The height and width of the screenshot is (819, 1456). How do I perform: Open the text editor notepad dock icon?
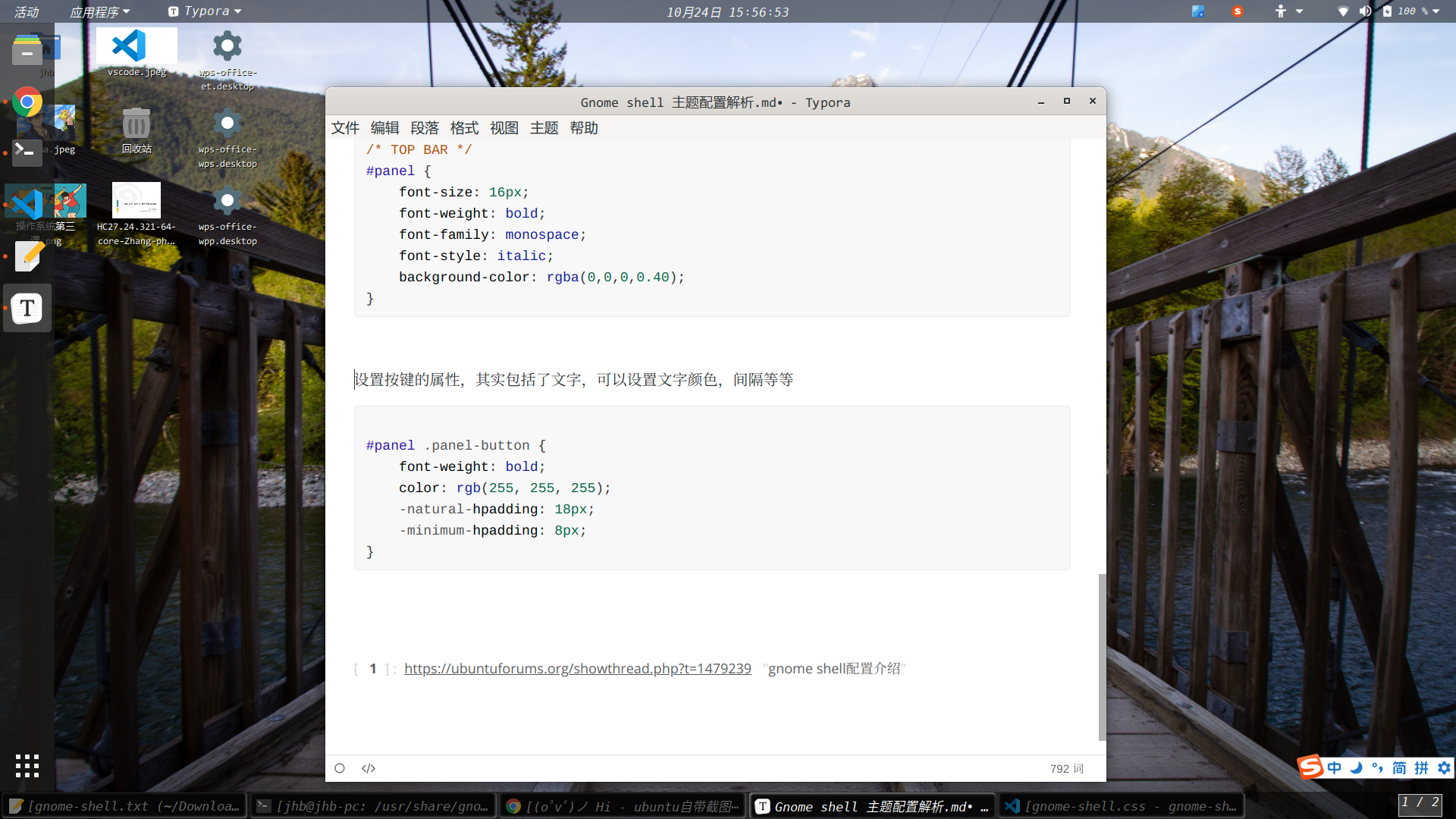(x=27, y=256)
